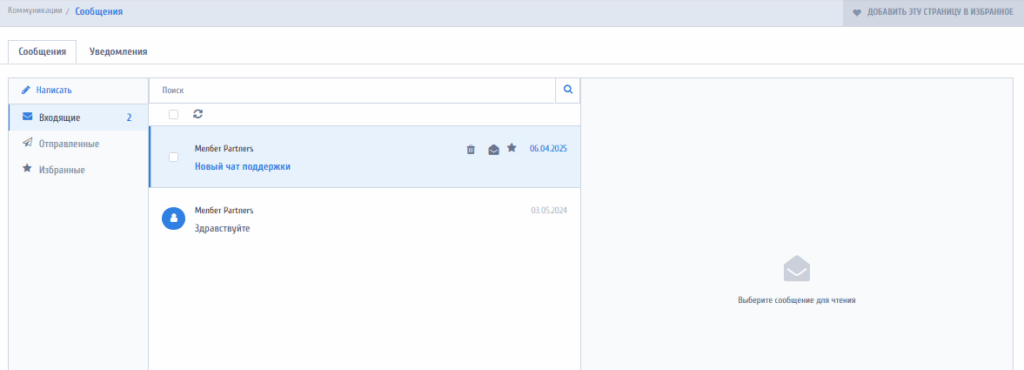Click the star icon beside Избранные
Image resolution: width=1024 pixels, height=370 pixels.
[x=27, y=168]
